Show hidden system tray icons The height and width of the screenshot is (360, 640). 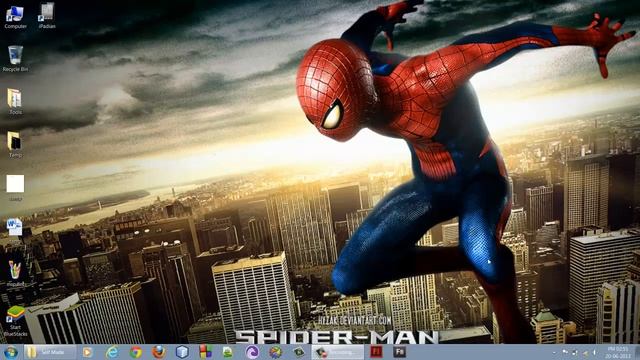coord(554,352)
